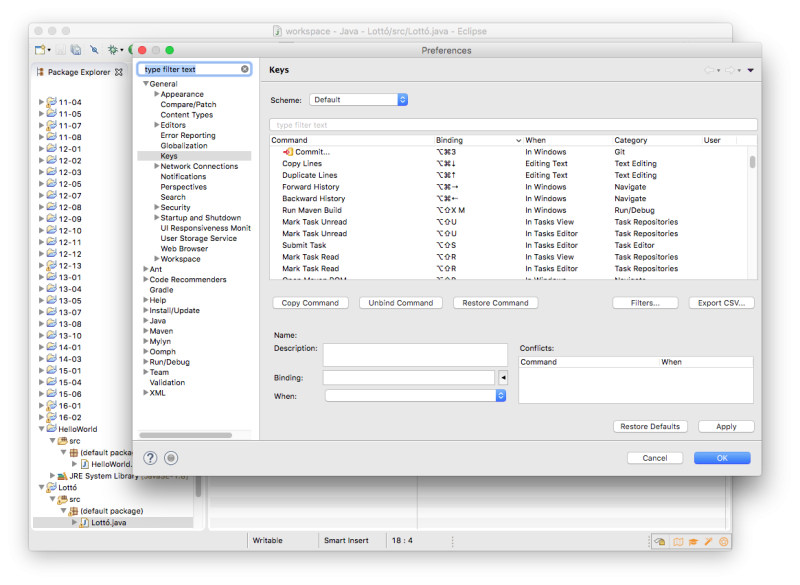Viewport: 800px width, 585px height.
Task: Confirm preferences with OK
Action: pyautogui.click(x=722, y=458)
